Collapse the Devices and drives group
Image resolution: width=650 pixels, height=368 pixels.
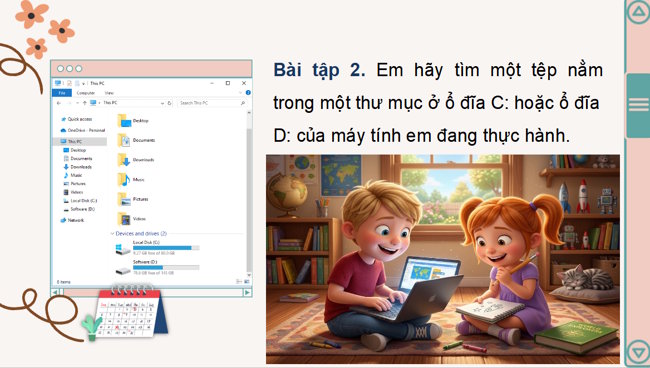pos(112,234)
